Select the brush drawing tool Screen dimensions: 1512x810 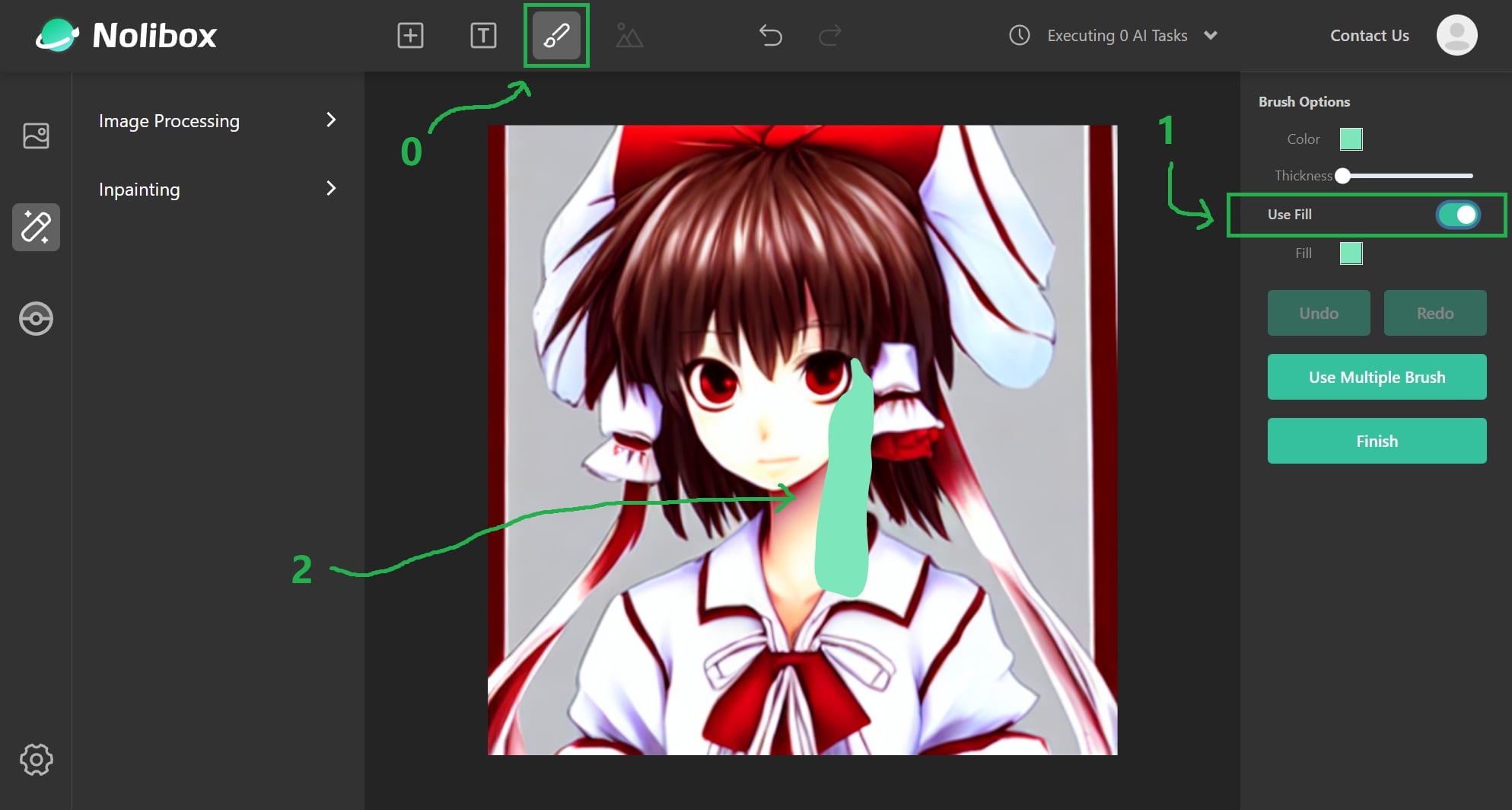pos(556,35)
